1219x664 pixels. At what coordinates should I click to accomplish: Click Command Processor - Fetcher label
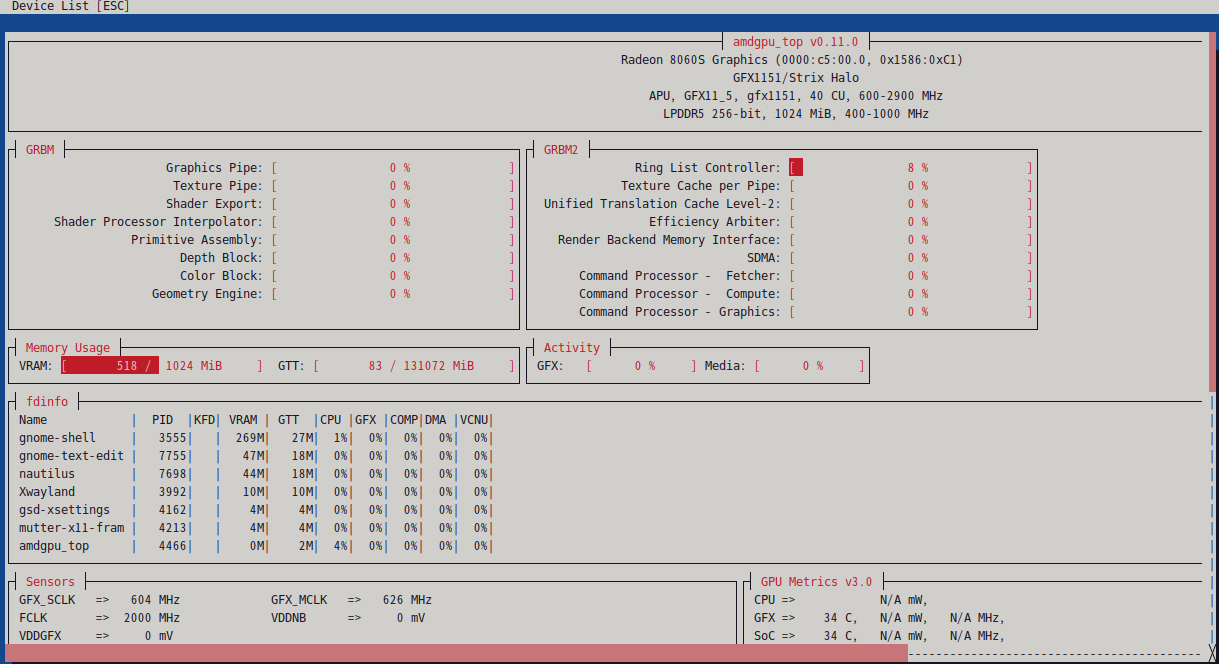(x=679, y=276)
